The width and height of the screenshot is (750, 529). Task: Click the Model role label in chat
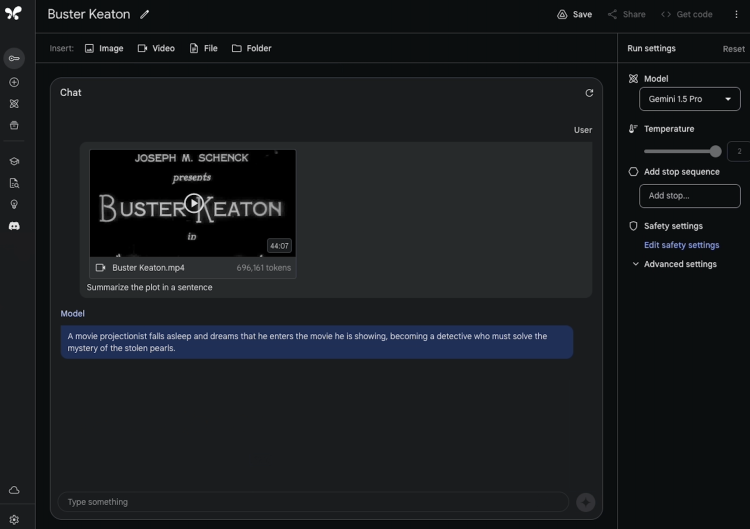[x=72, y=314]
